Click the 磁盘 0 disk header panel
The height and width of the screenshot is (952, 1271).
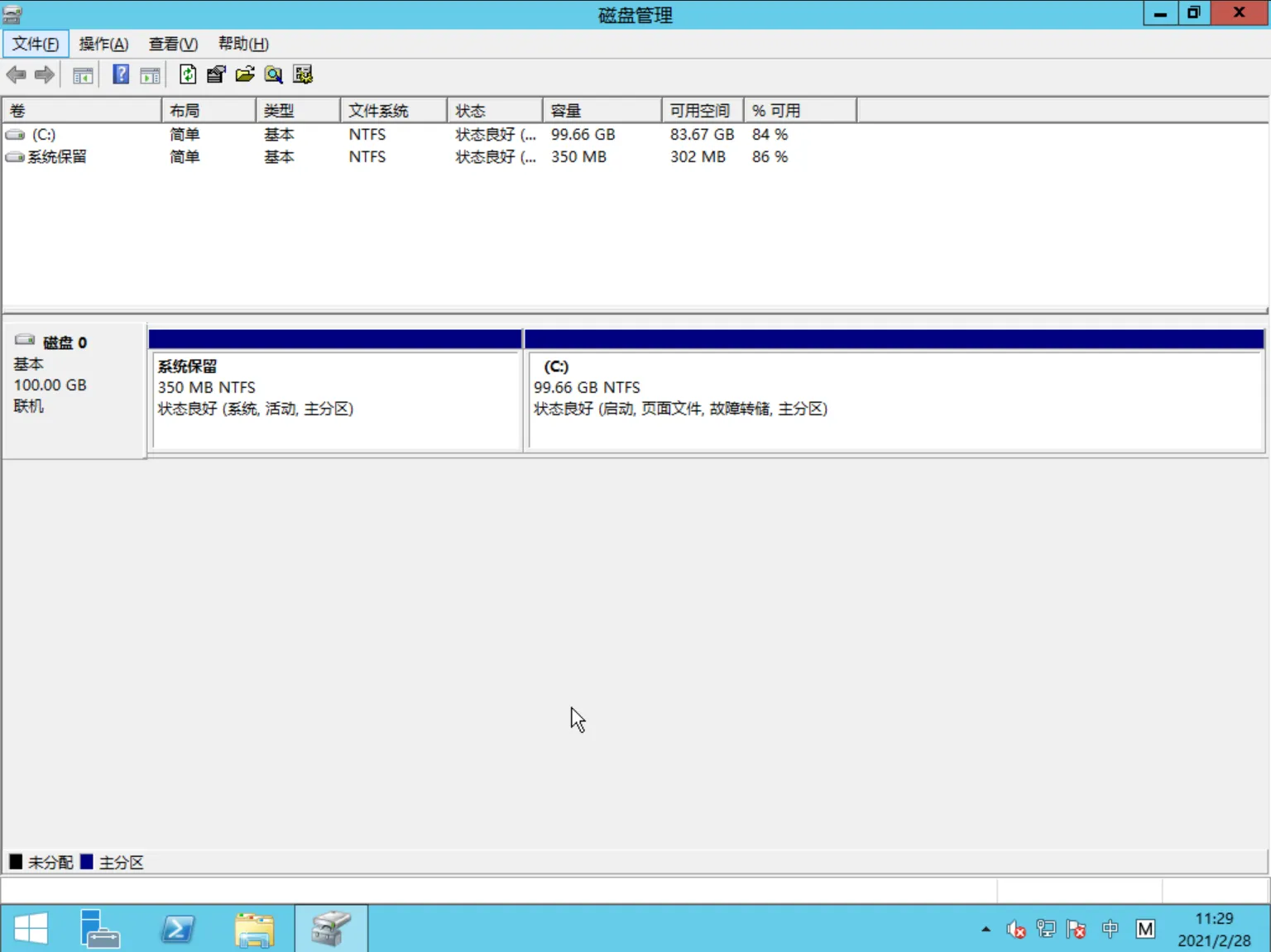[x=74, y=372]
